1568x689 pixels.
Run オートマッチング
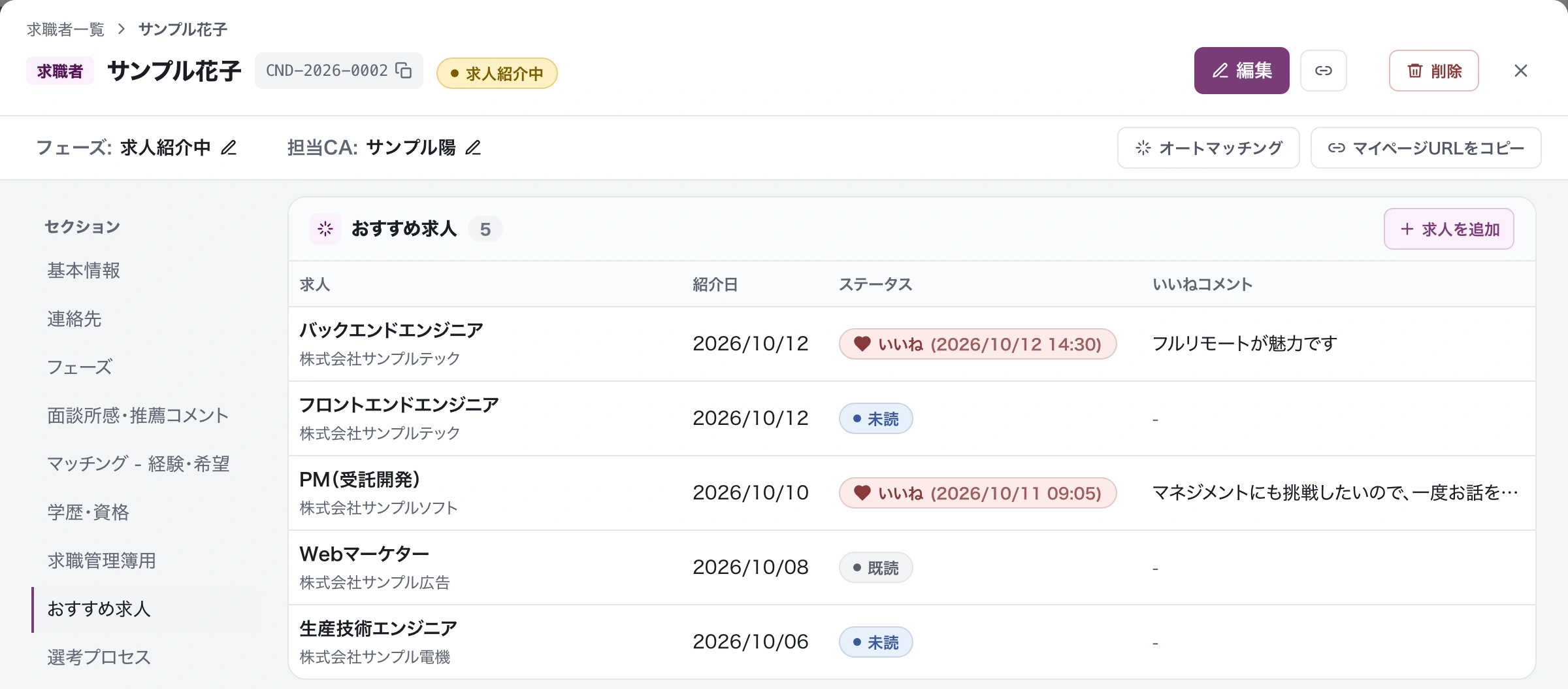tap(1208, 148)
